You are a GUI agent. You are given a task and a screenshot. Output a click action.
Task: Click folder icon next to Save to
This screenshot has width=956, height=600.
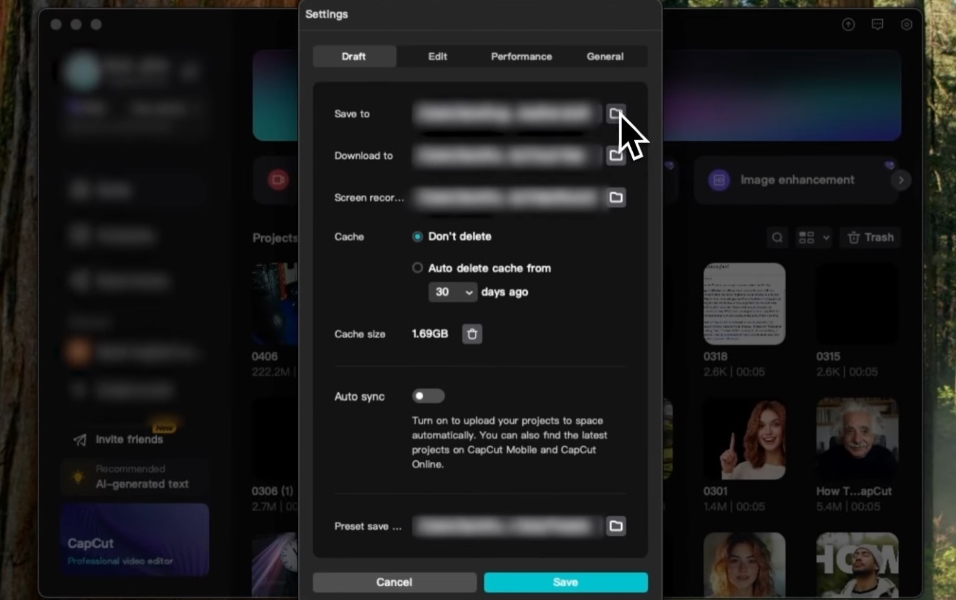[616, 113]
